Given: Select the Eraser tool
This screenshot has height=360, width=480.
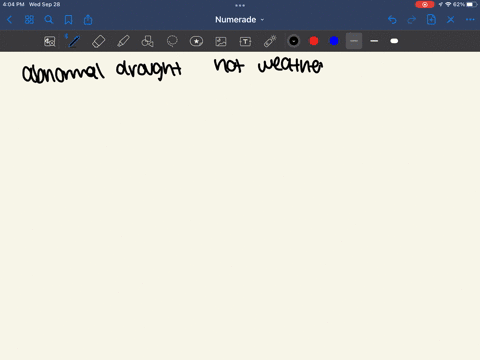Looking at the screenshot, I should [98, 41].
